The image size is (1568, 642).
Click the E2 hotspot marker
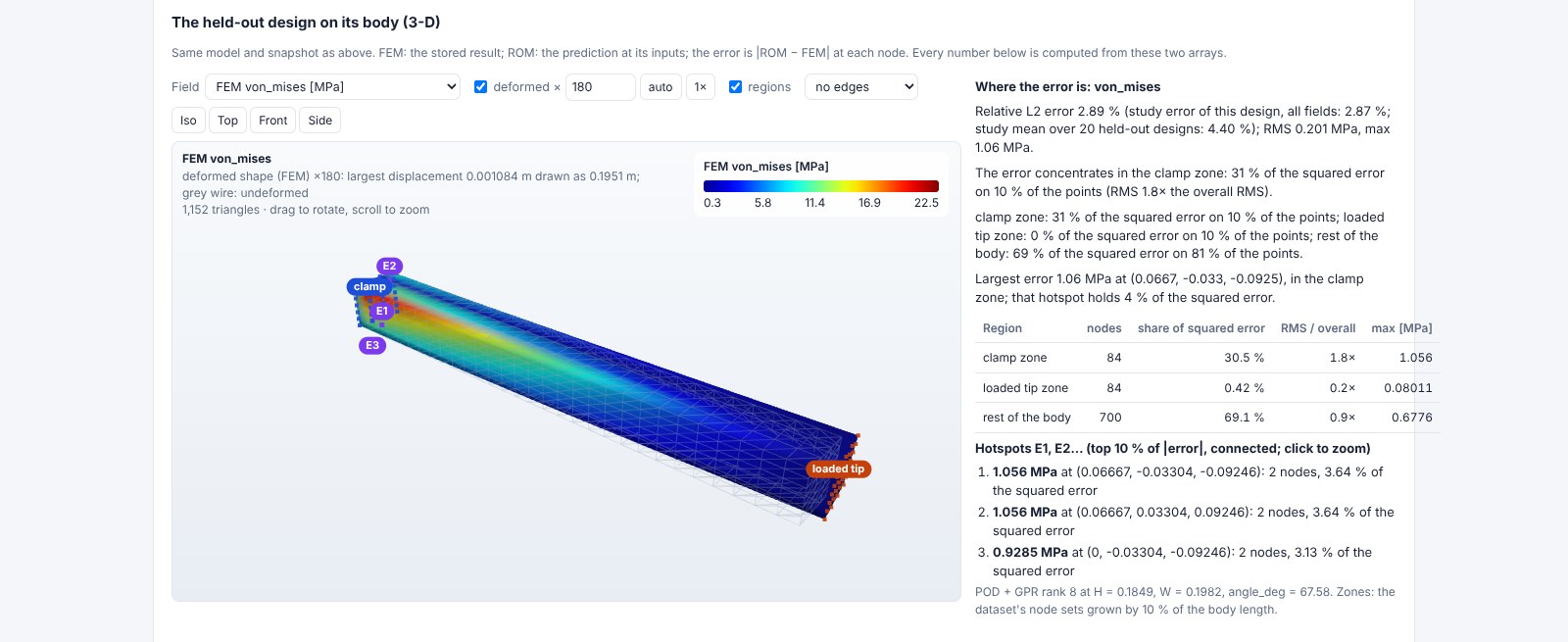tap(389, 266)
